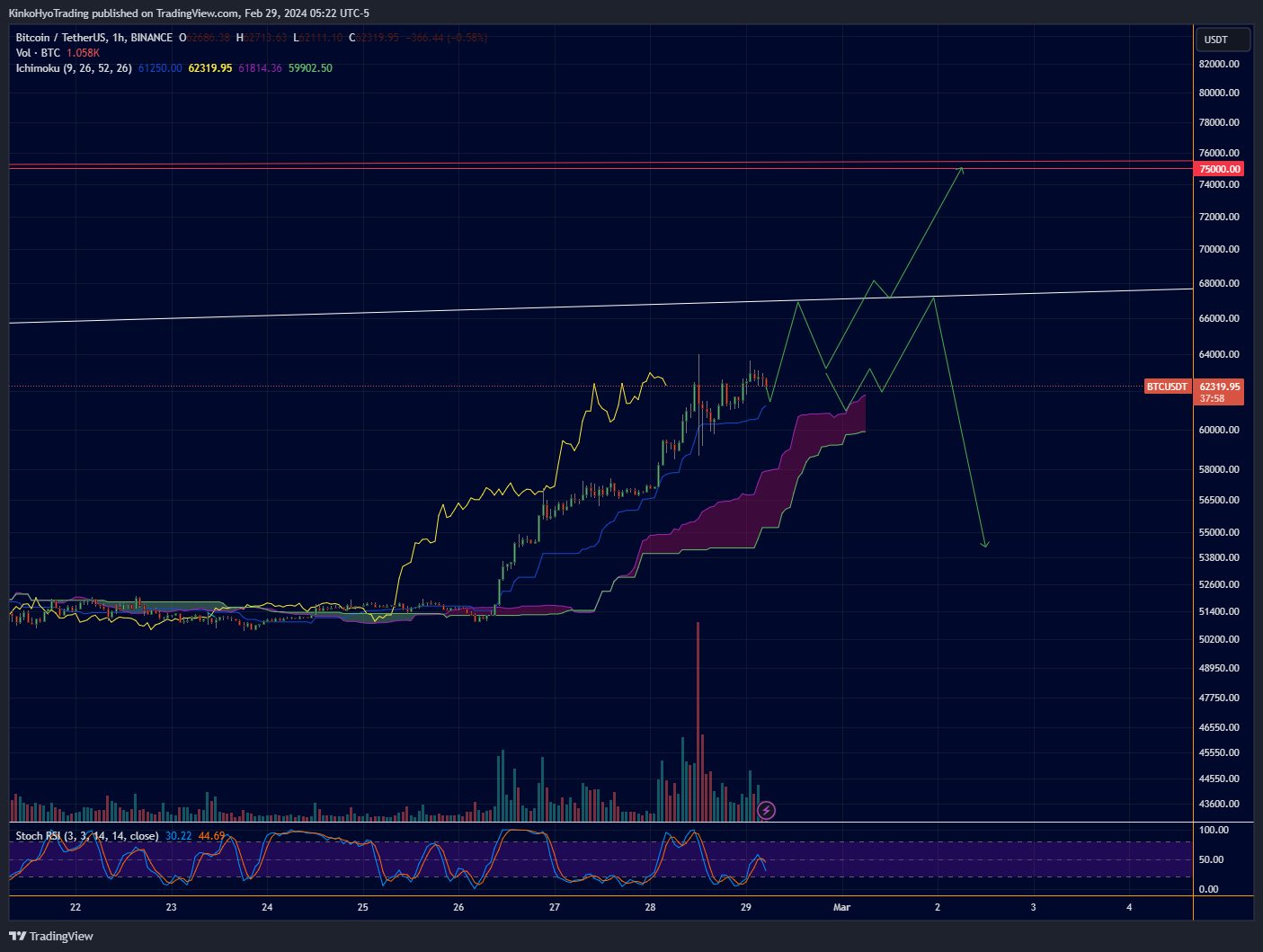
Task: Click the 62319.95 current price label on the axis
Action: click(x=1220, y=387)
